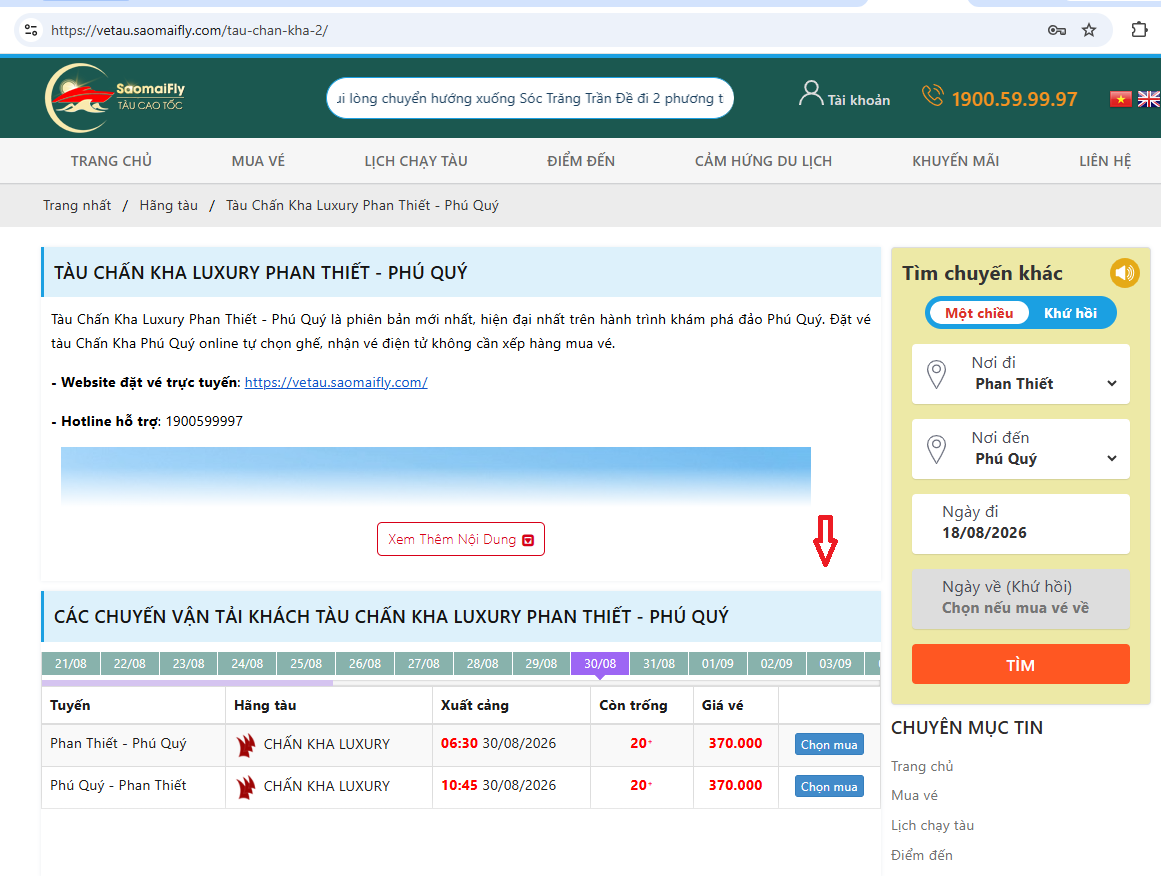The width and height of the screenshot is (1161, 876).
Task: Click Chọn mua for 10:45 trip
Action: pos(829,786)
